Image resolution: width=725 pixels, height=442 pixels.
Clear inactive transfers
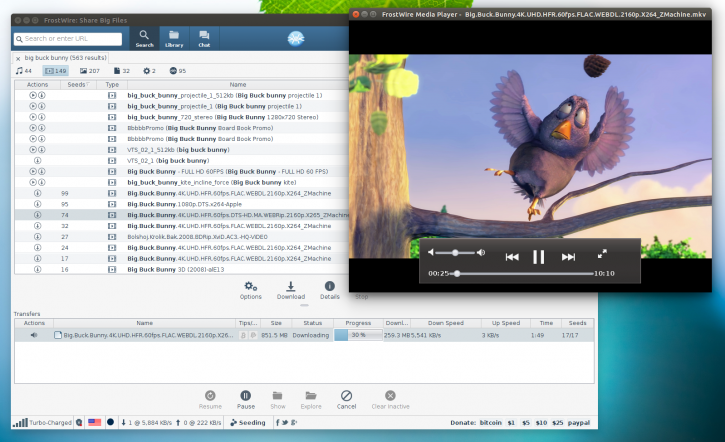390,400
